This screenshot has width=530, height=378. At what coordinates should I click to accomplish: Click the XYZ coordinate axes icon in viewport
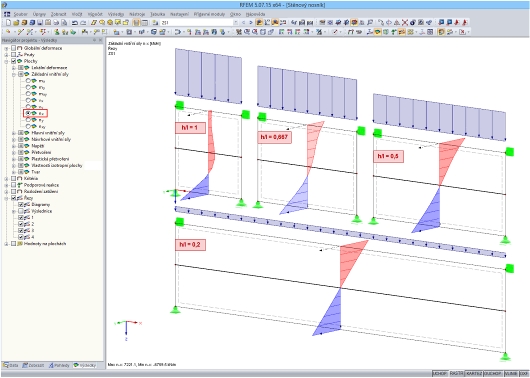click(128, 329)
